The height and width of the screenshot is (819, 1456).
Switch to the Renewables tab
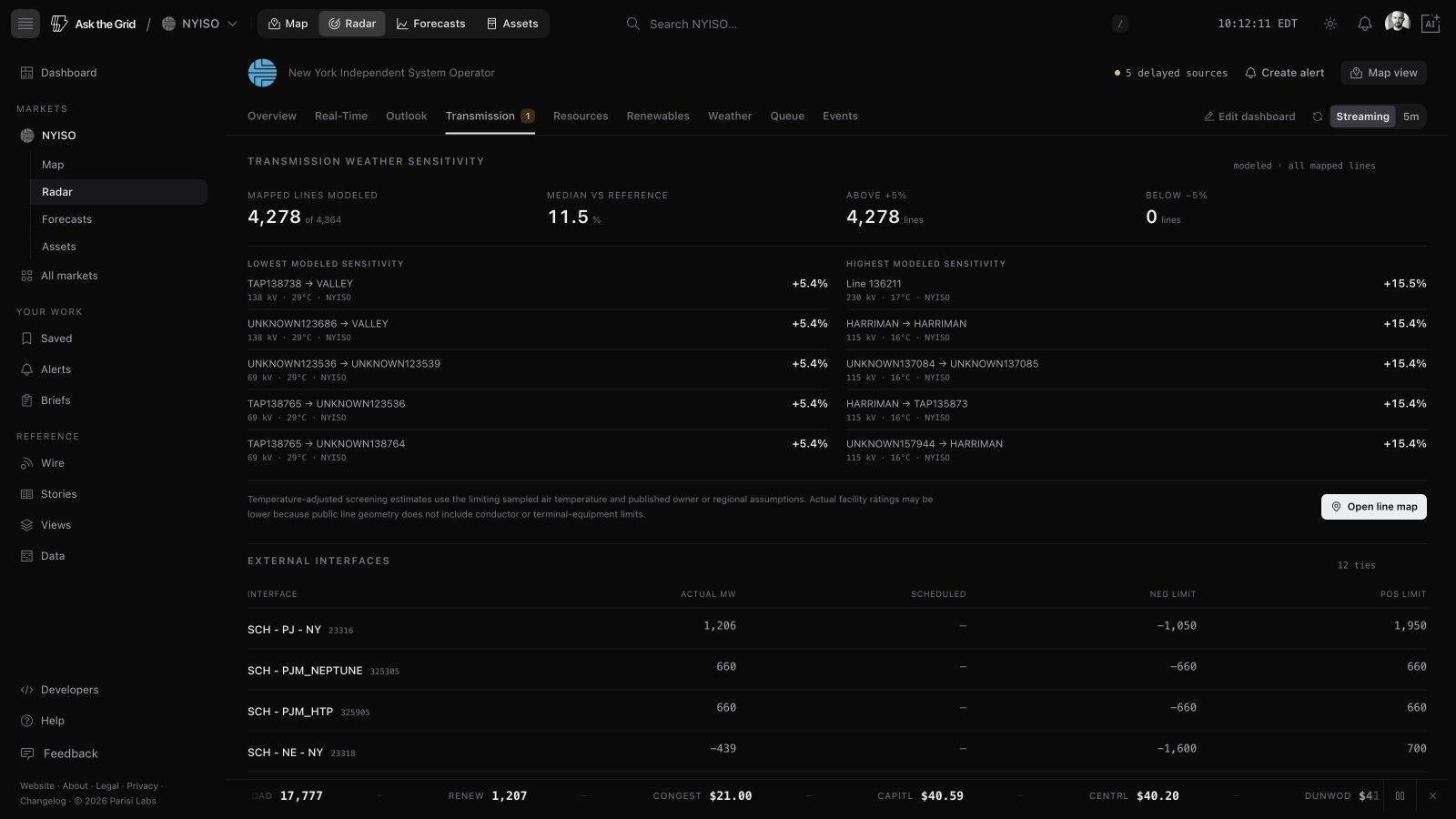click(x=658, y=116)
